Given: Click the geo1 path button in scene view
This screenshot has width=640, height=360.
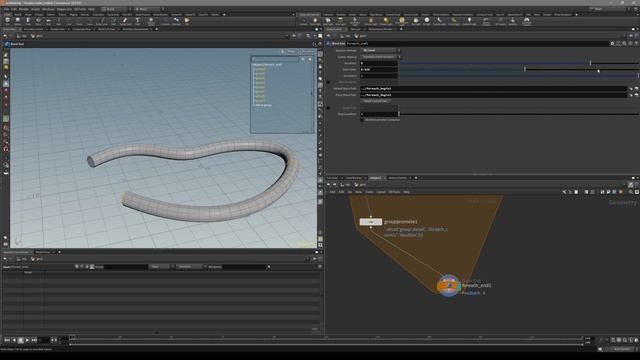Looking at the screenshot, I should click(37, 36).
